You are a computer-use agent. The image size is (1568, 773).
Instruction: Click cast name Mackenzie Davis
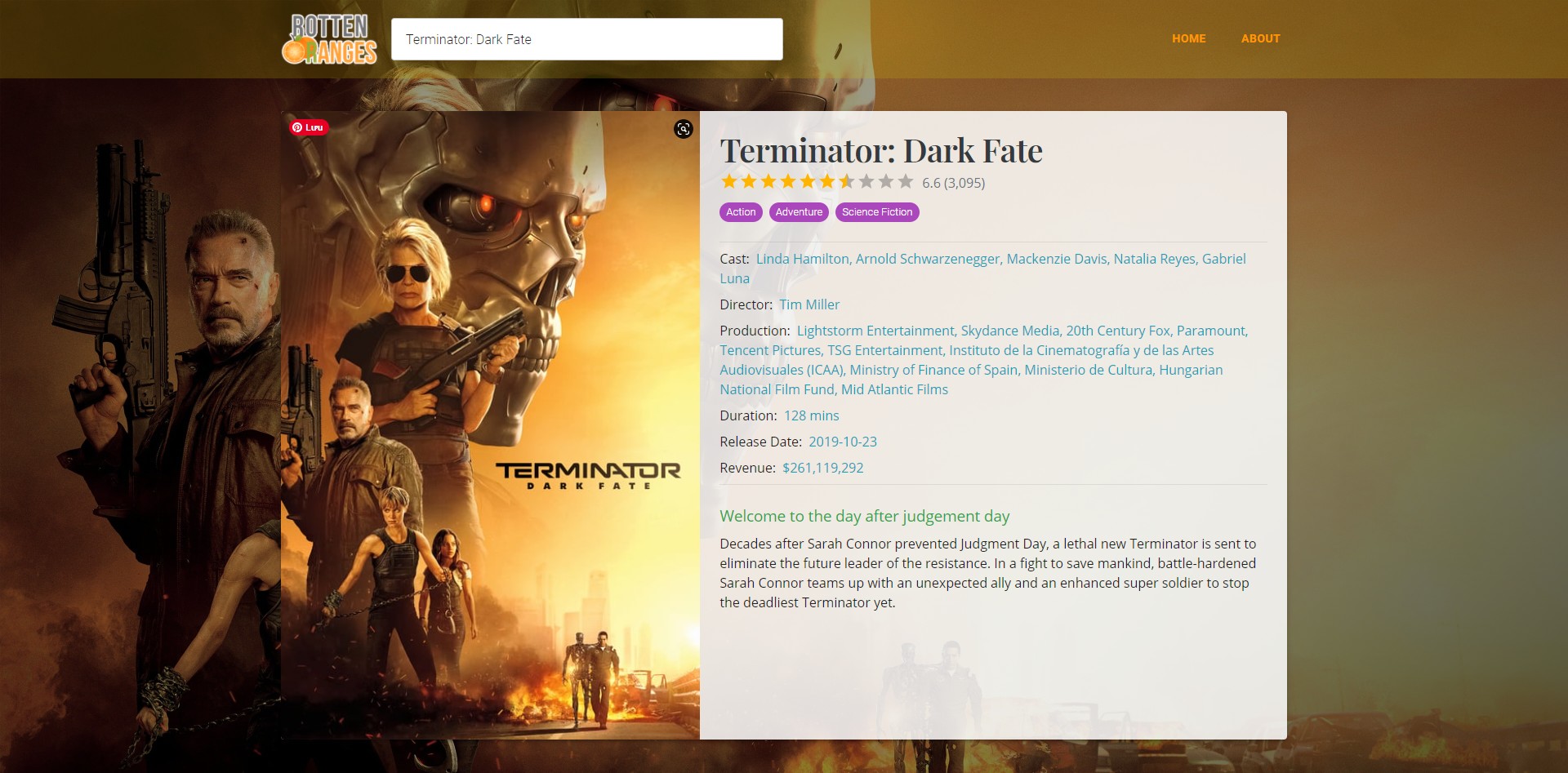click(x=1057, y=259)
